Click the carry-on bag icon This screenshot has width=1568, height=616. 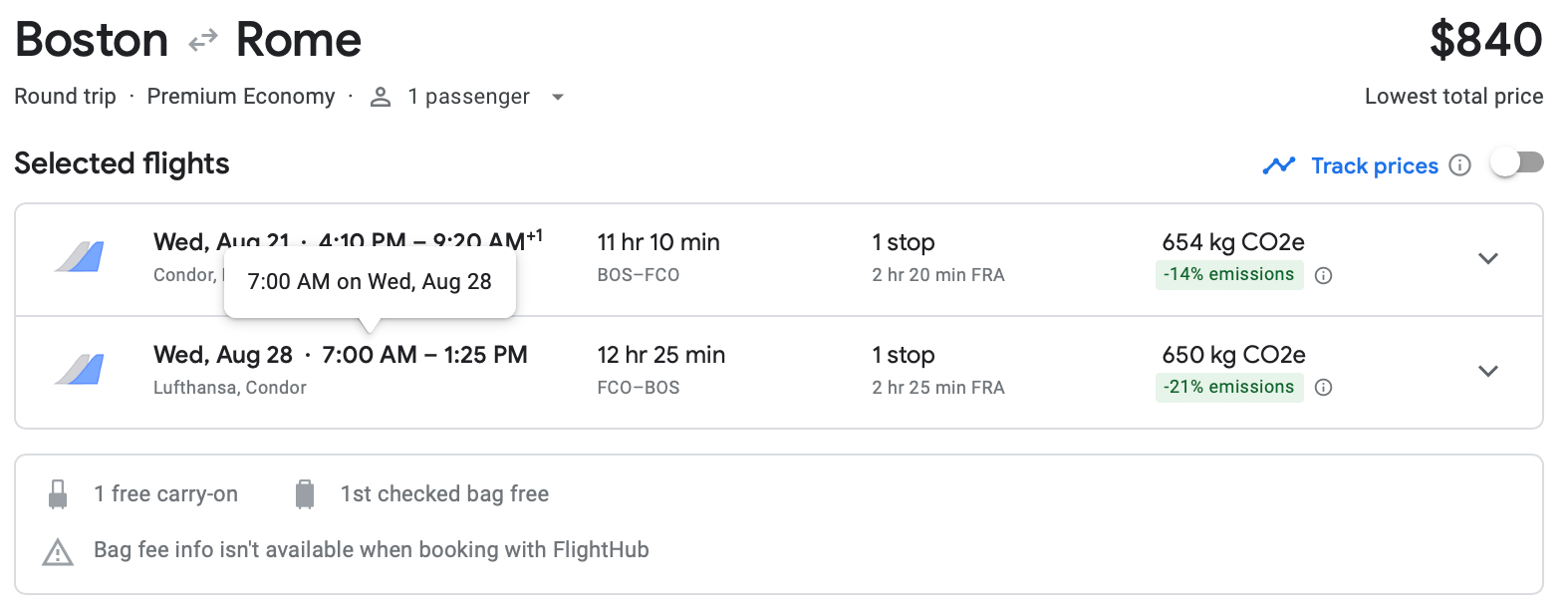pyautogui.click(x=58, y=492)
